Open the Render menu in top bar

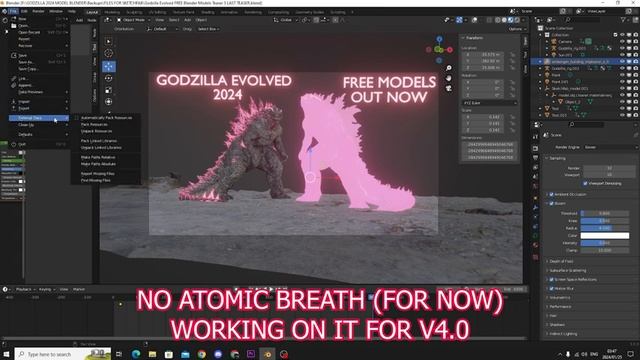point(38,11)
